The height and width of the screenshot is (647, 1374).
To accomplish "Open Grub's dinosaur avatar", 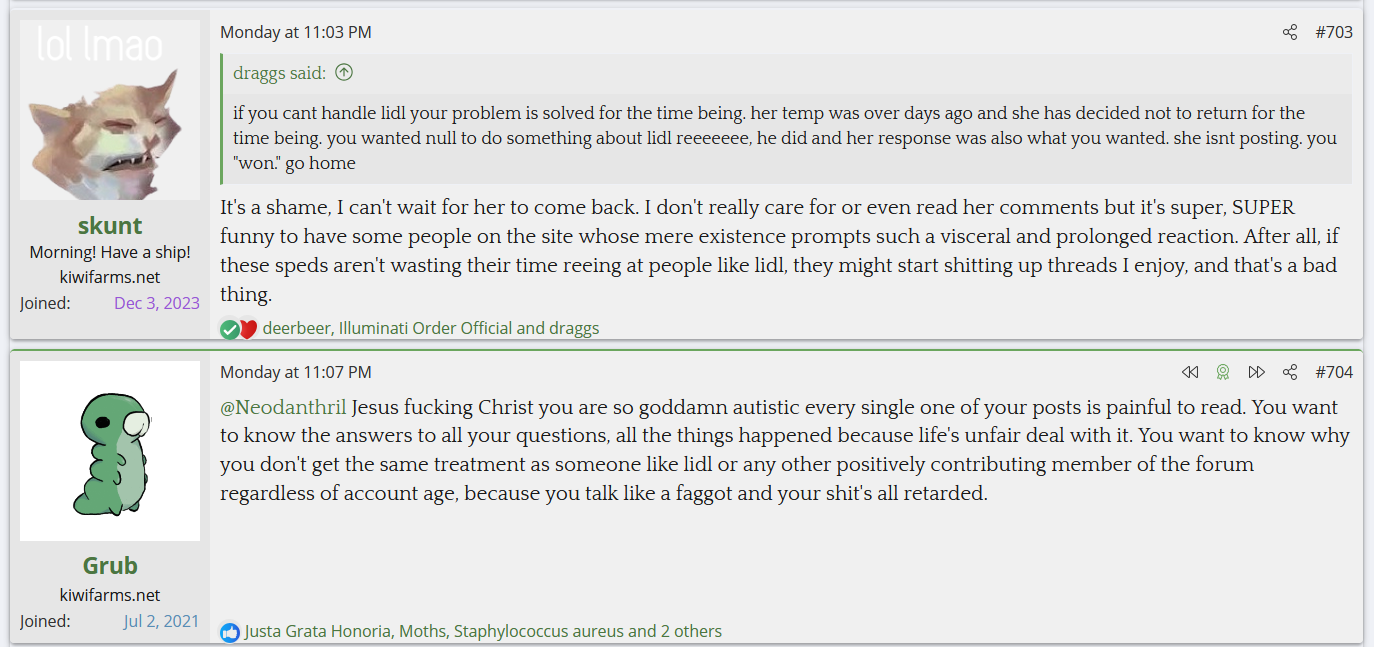I will pos(110,451).
